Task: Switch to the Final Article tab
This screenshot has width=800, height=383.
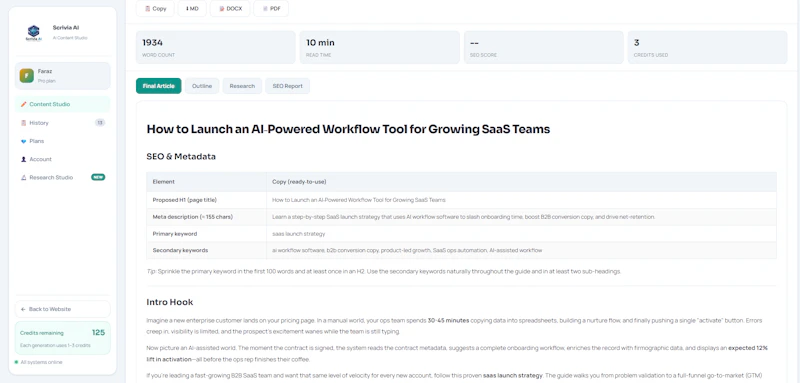Action: [x=159, y=86]
